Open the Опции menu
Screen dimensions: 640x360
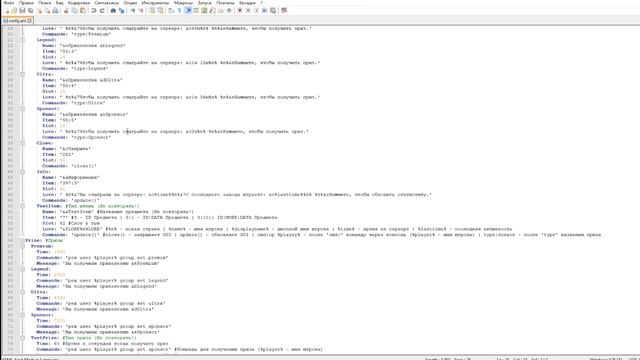[131, 3]
